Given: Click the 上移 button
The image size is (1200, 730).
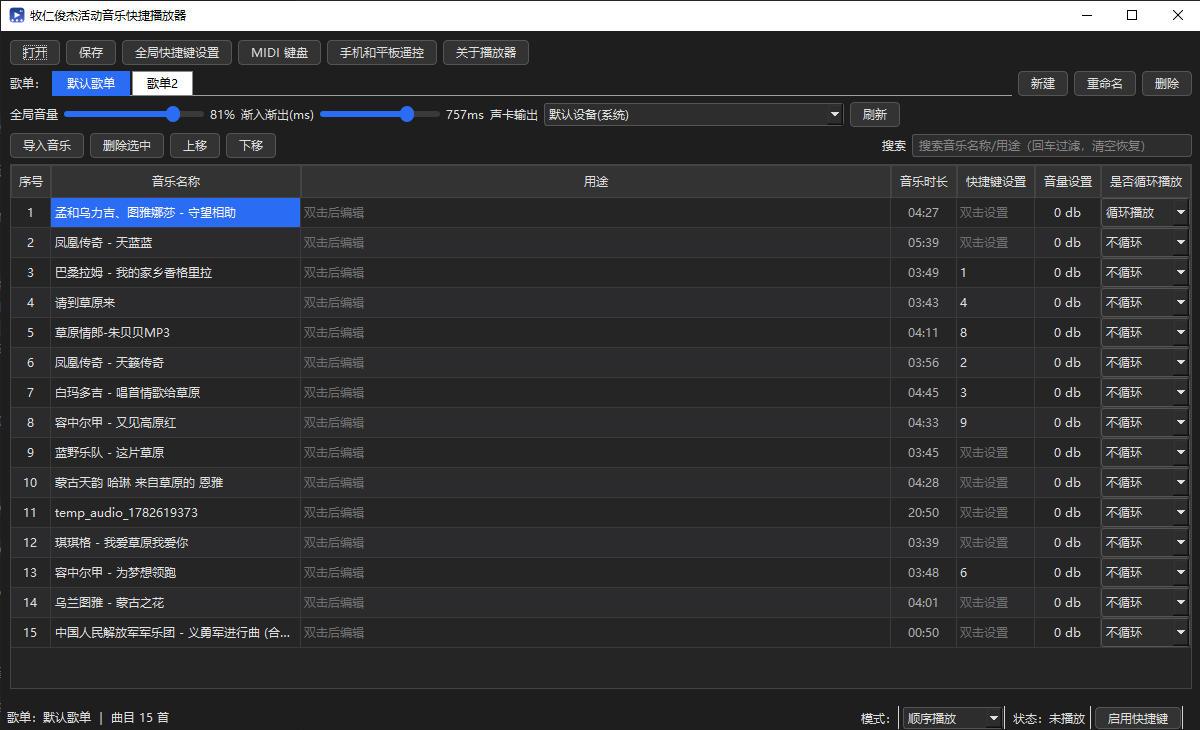Looking at the screenshot, I should [195, 145].
